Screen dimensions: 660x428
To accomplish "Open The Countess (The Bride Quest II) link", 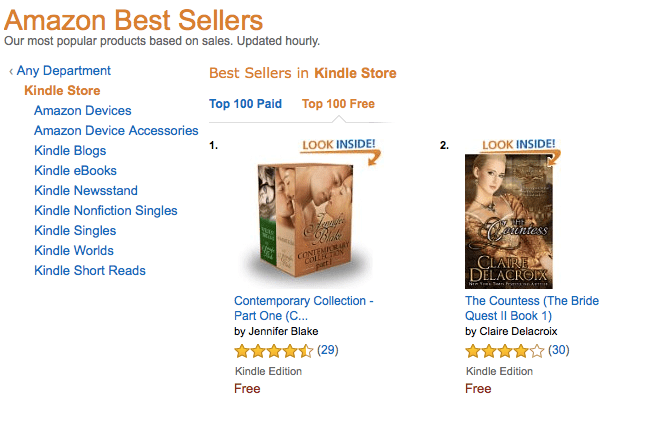I will [532, 301].
